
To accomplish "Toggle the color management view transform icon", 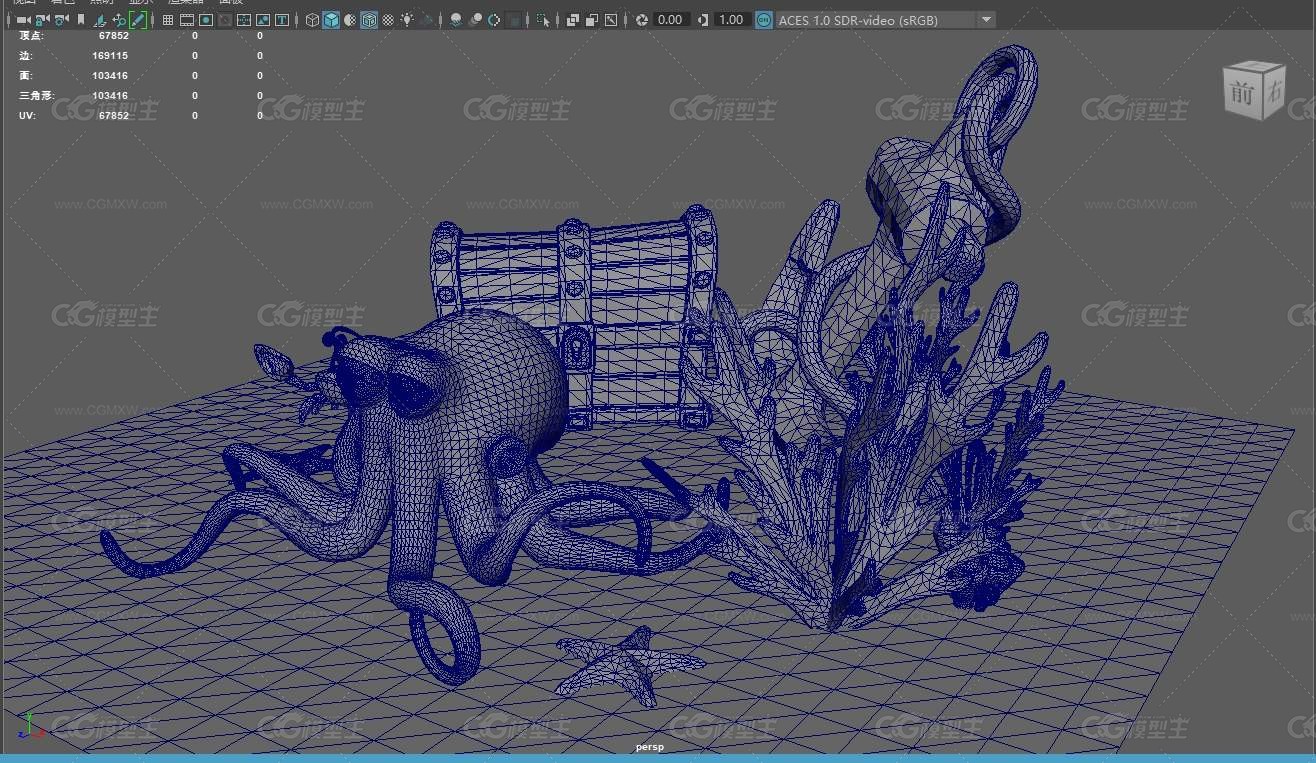I will [764, 20].
